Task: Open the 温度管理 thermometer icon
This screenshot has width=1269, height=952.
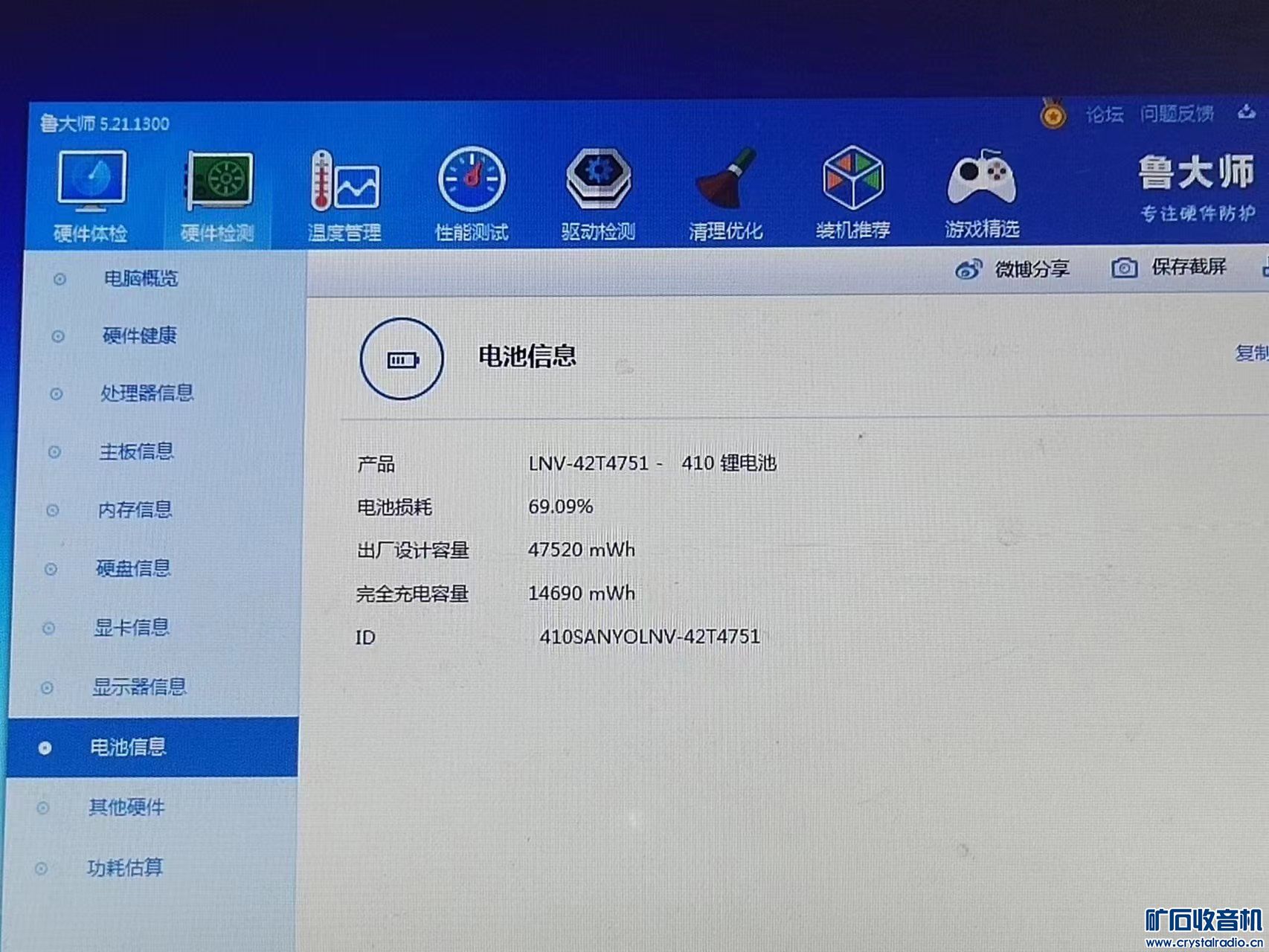Action: tap(344, 181)
